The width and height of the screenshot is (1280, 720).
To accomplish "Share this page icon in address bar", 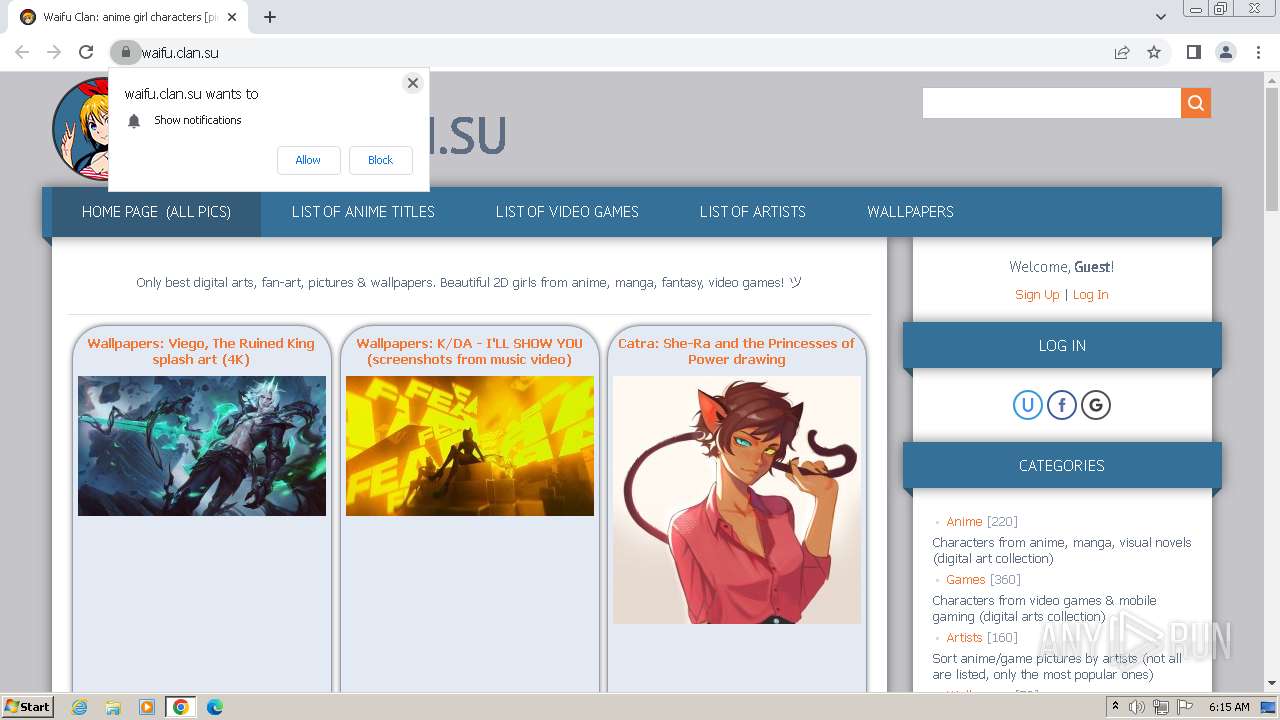I will [1122, 52].
